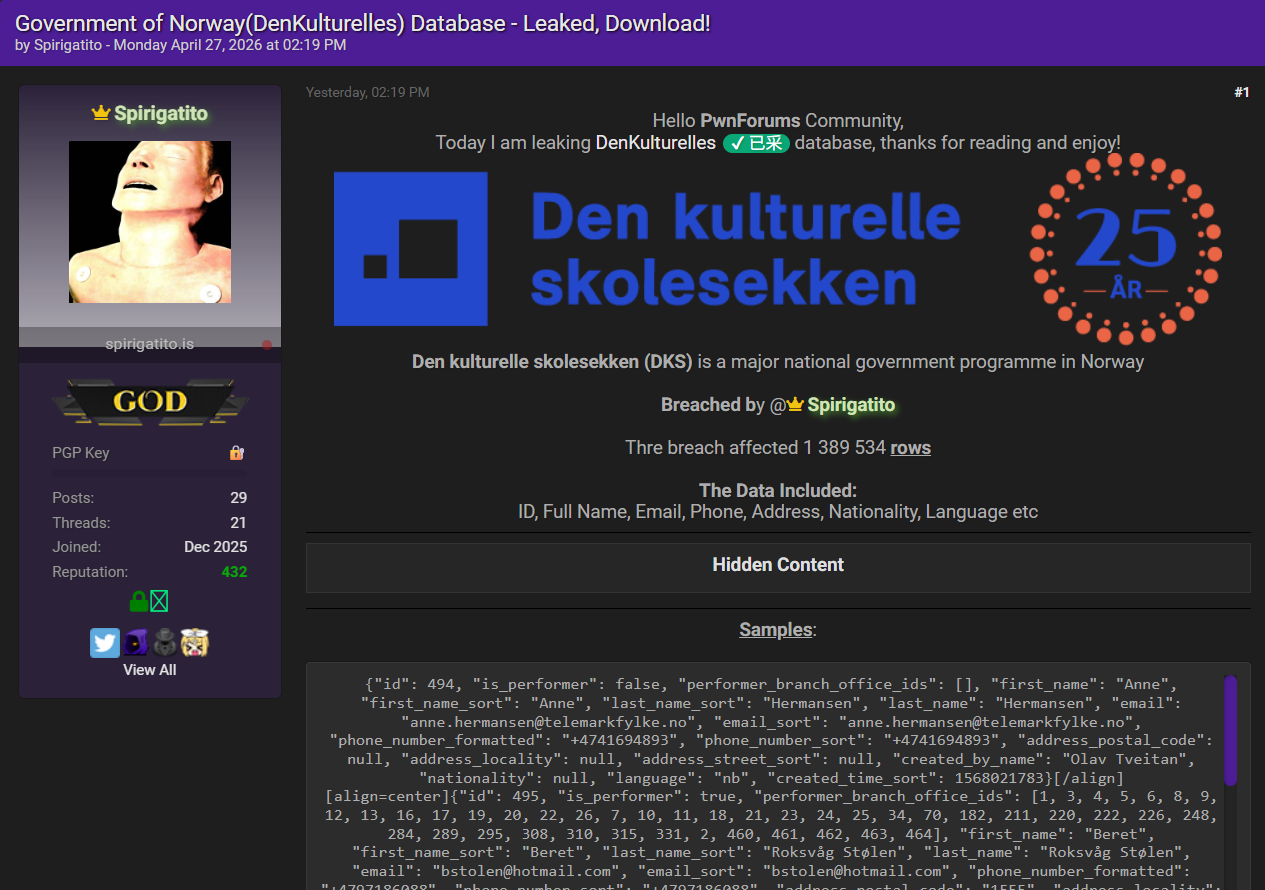Click the reputation score 432

pos(234,572)
